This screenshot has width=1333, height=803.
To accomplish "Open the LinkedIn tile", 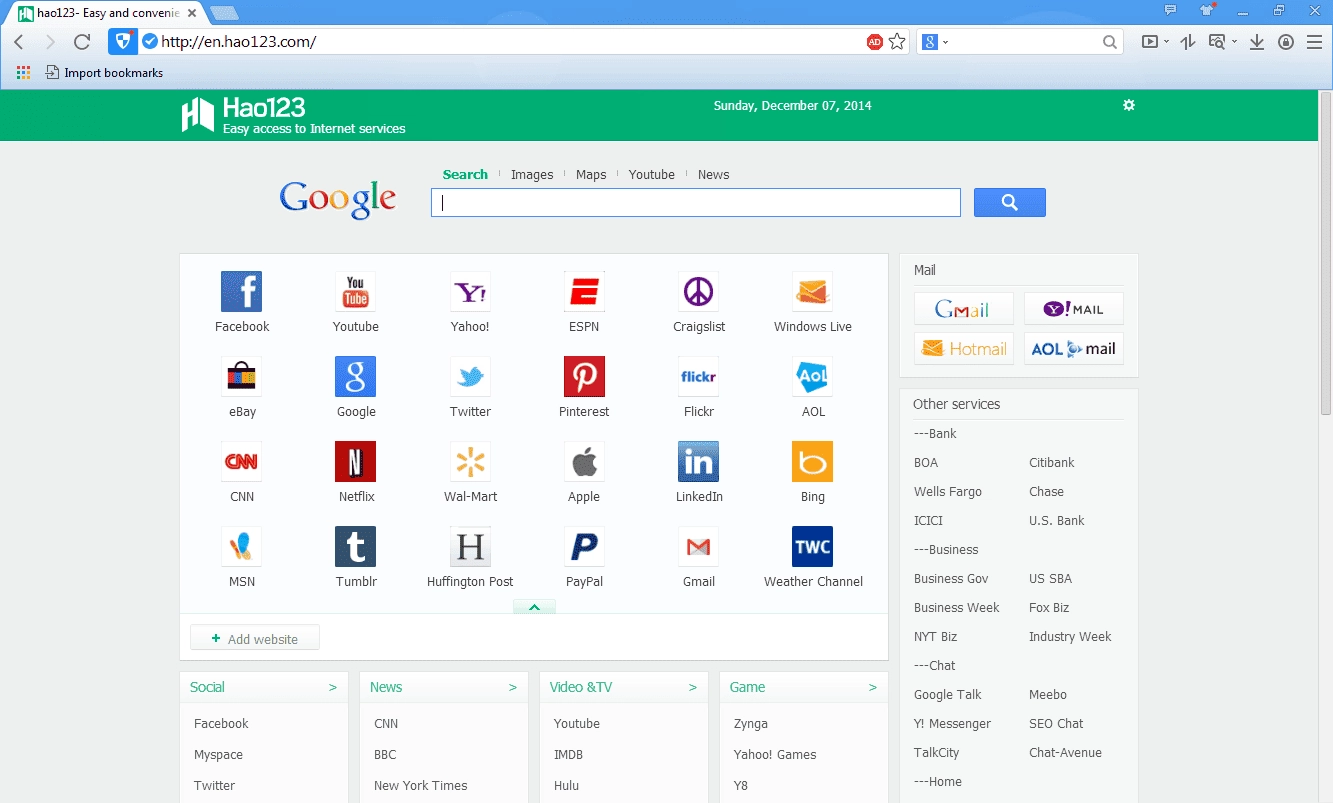I will (698, 462).
